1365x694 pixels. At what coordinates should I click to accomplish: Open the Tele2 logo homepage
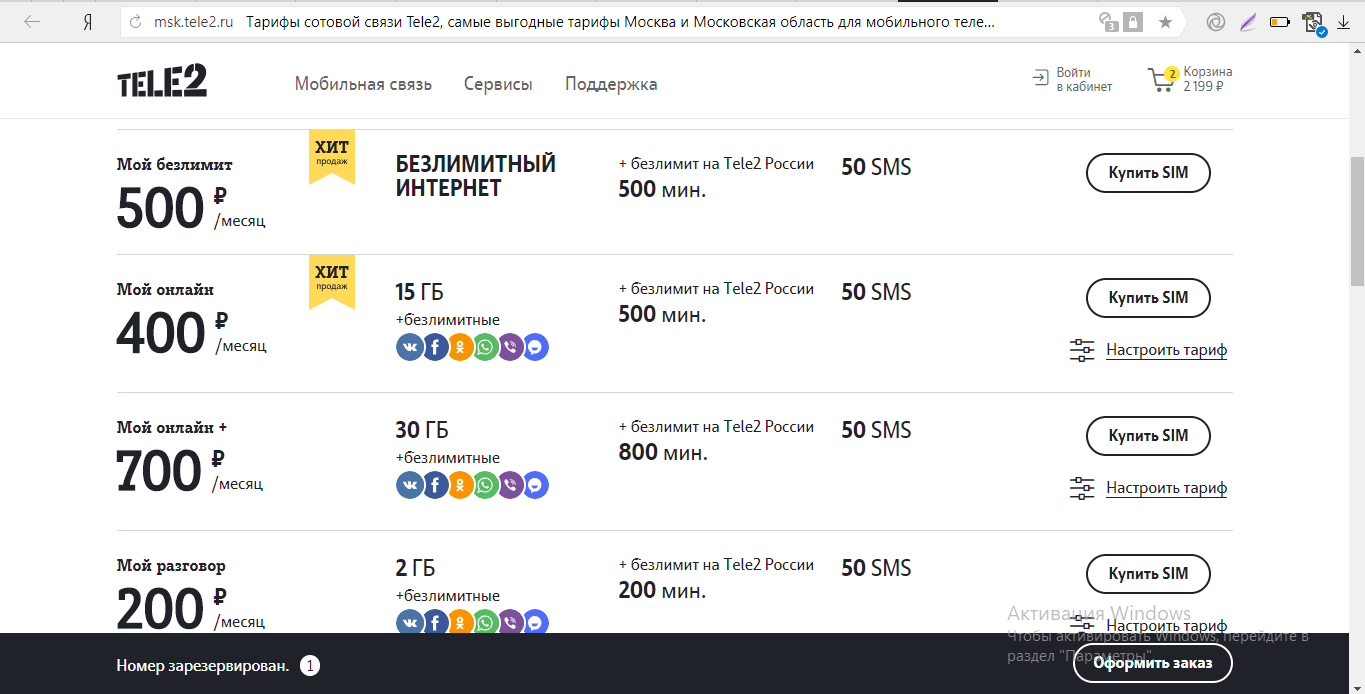coord(162,81)
